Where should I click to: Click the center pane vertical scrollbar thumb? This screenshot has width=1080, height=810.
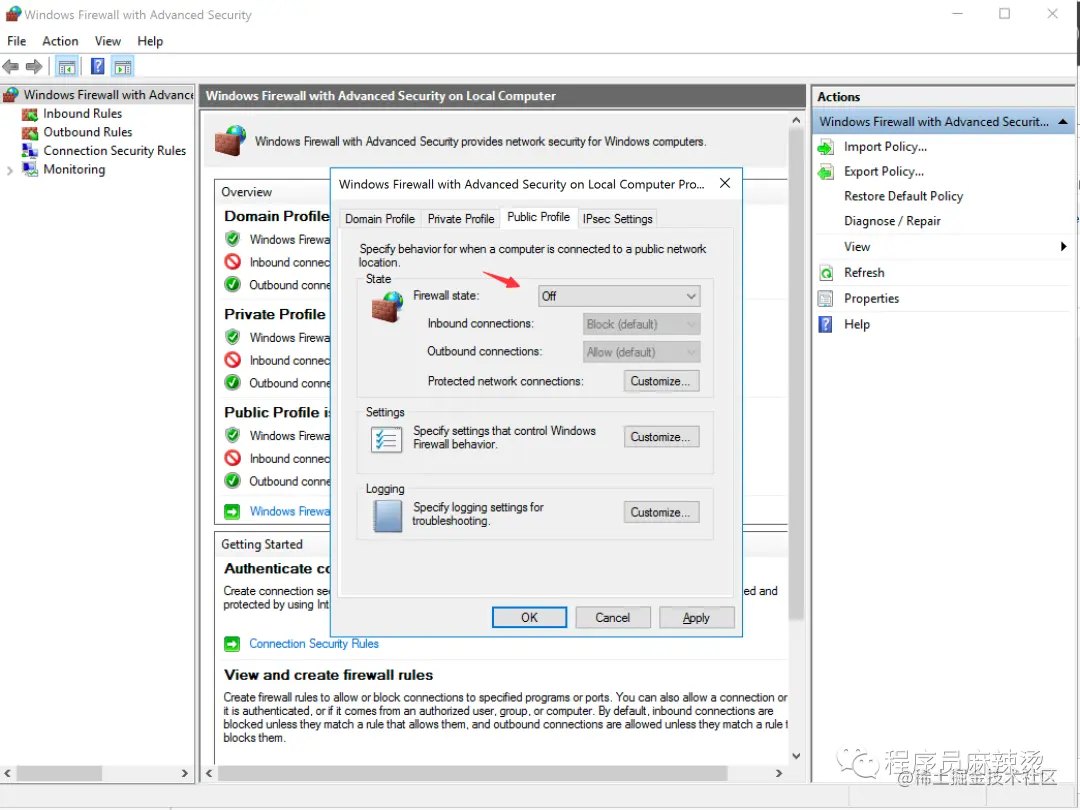796,375
